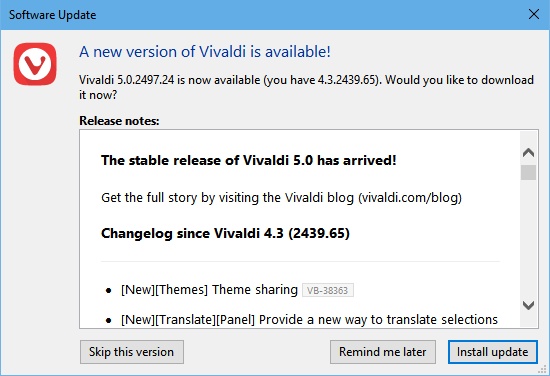
Task: Click the 'stable release of Vivaldi 5.0' heading
Action: [x=249, y=160]
